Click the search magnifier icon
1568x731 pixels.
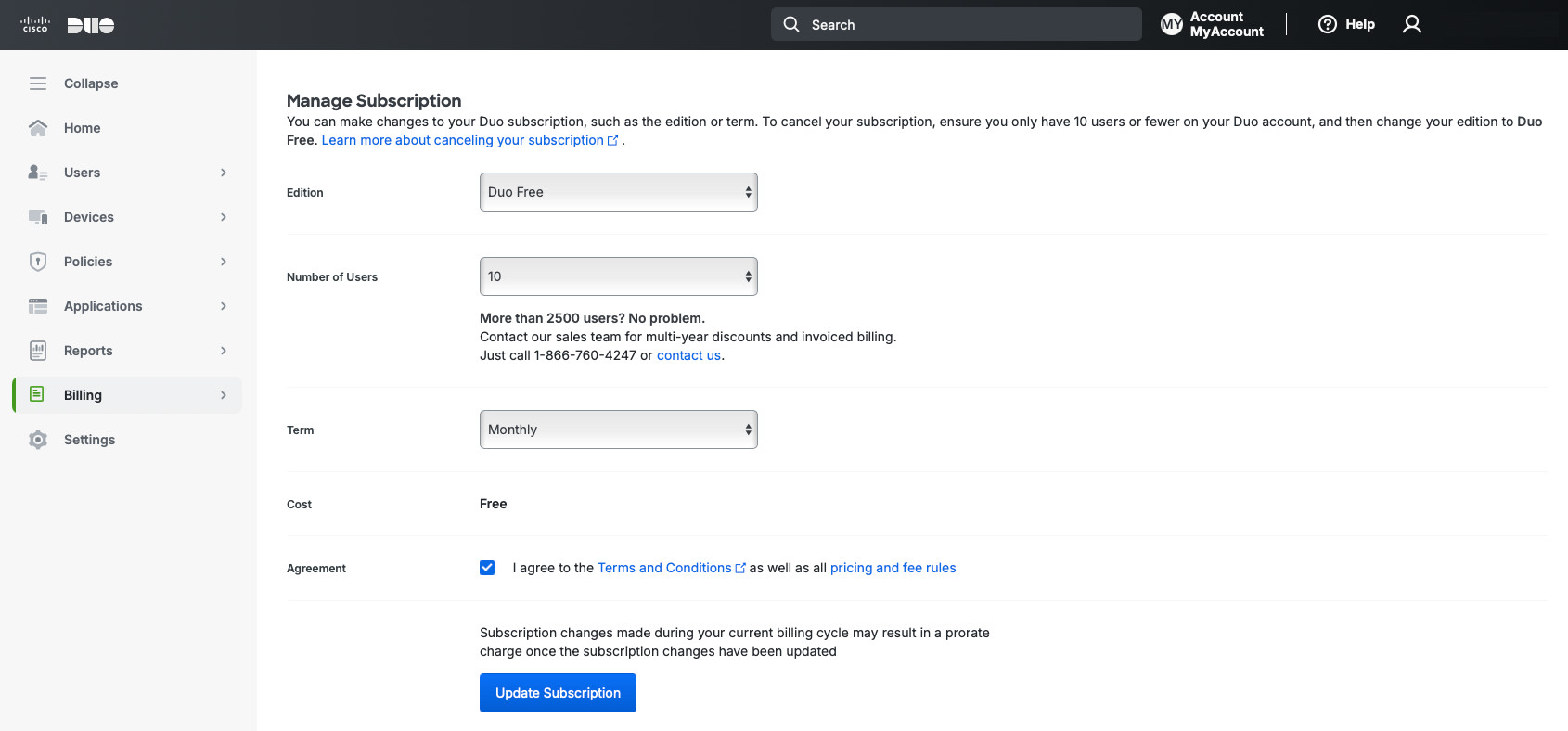[x=791, y=24]
